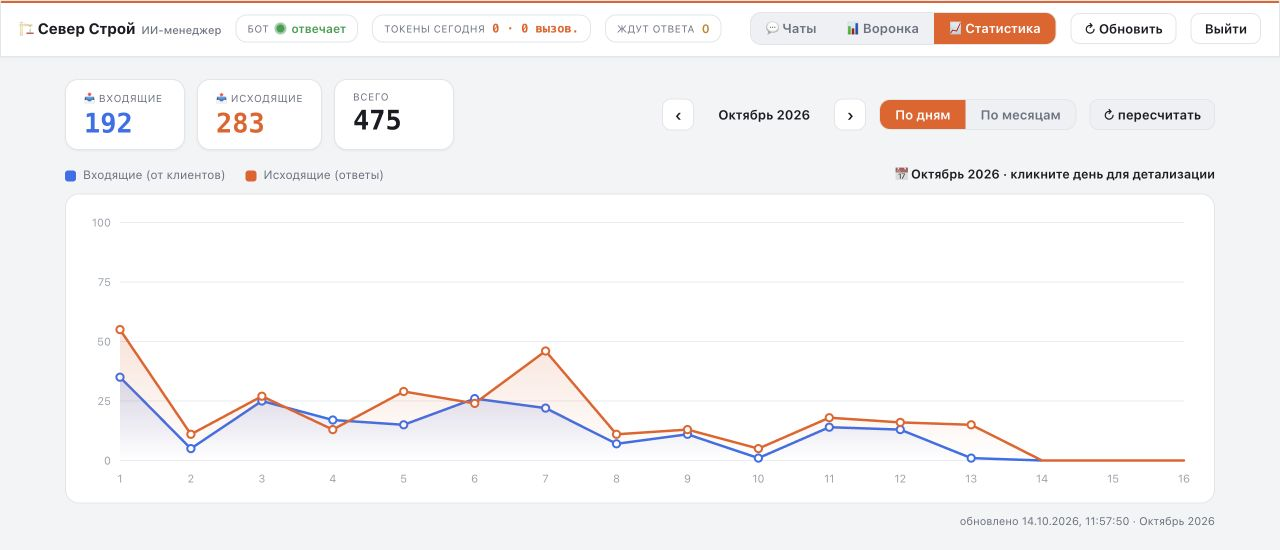Click the blue data point on day 1
The width and height of the screenshot is (1280, 550).
tap(120, 377)
